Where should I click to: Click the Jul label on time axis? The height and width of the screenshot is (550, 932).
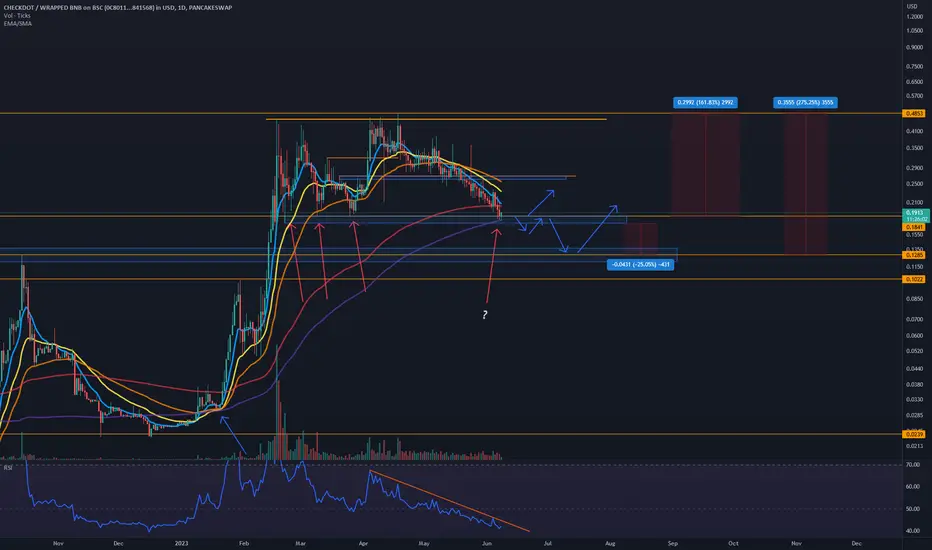(x=547, y=543)
